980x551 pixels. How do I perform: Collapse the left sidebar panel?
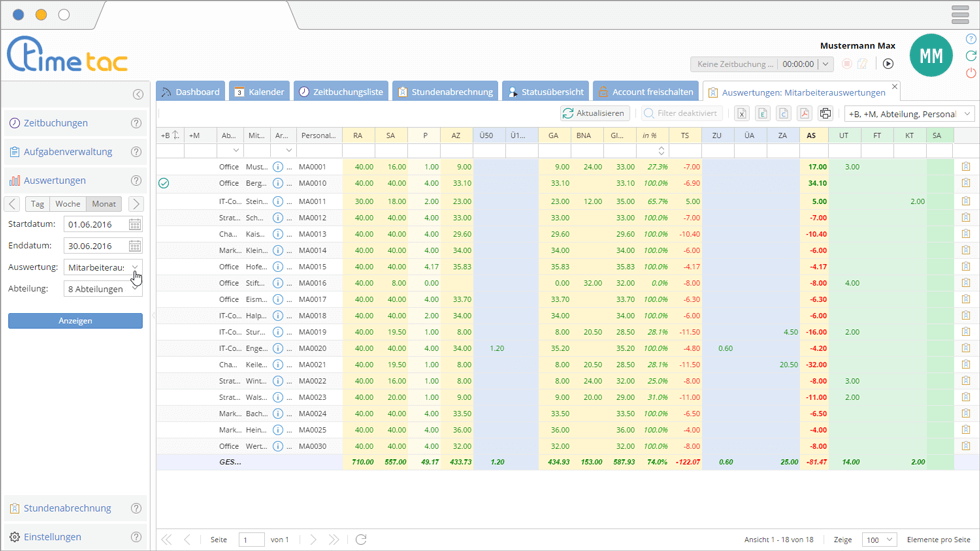click(138, 94)
